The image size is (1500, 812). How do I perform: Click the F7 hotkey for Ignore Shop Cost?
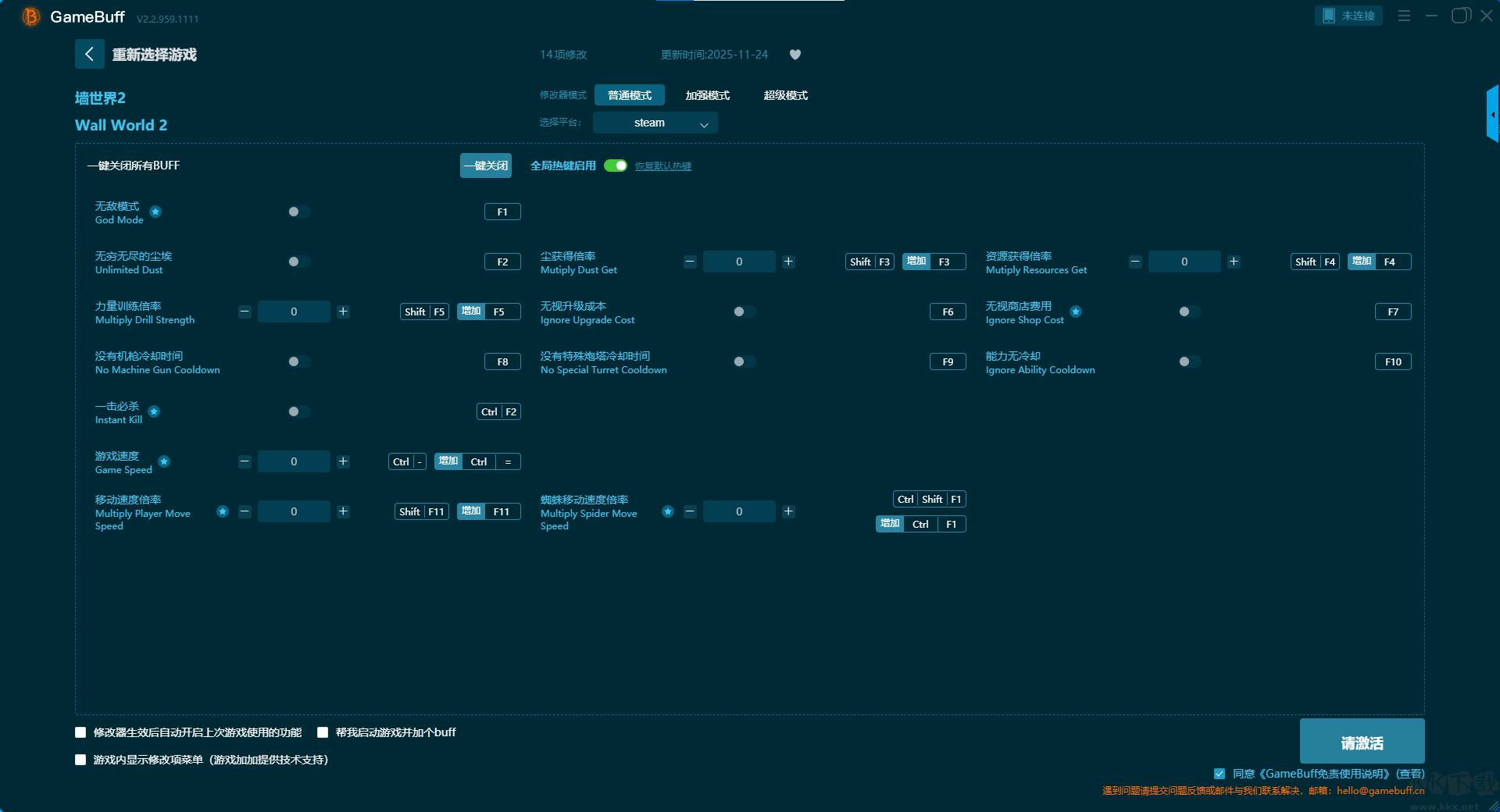(x=1393, y=312)
